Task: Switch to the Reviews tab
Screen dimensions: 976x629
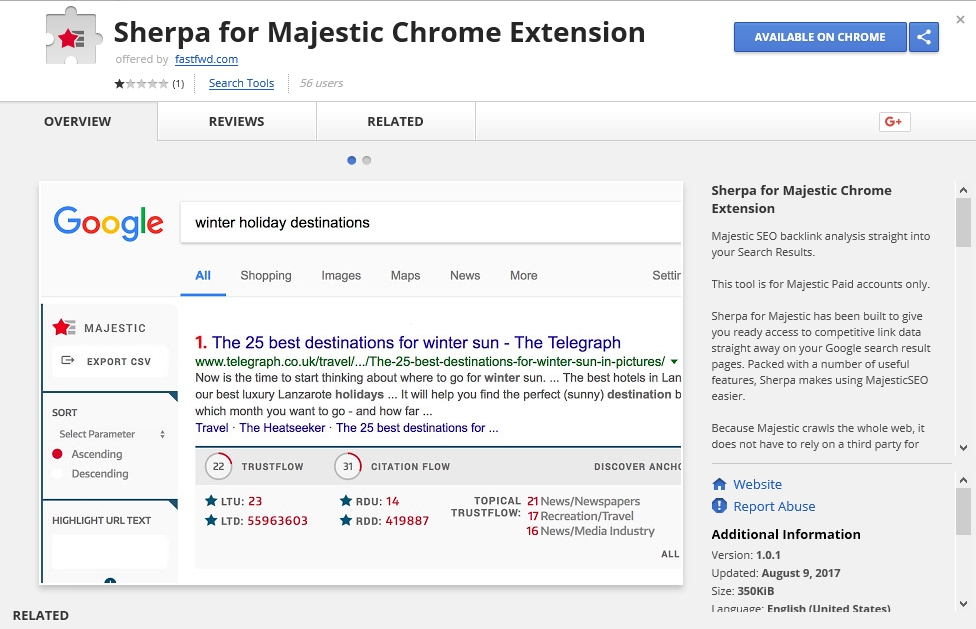Action: click(237, 121)
